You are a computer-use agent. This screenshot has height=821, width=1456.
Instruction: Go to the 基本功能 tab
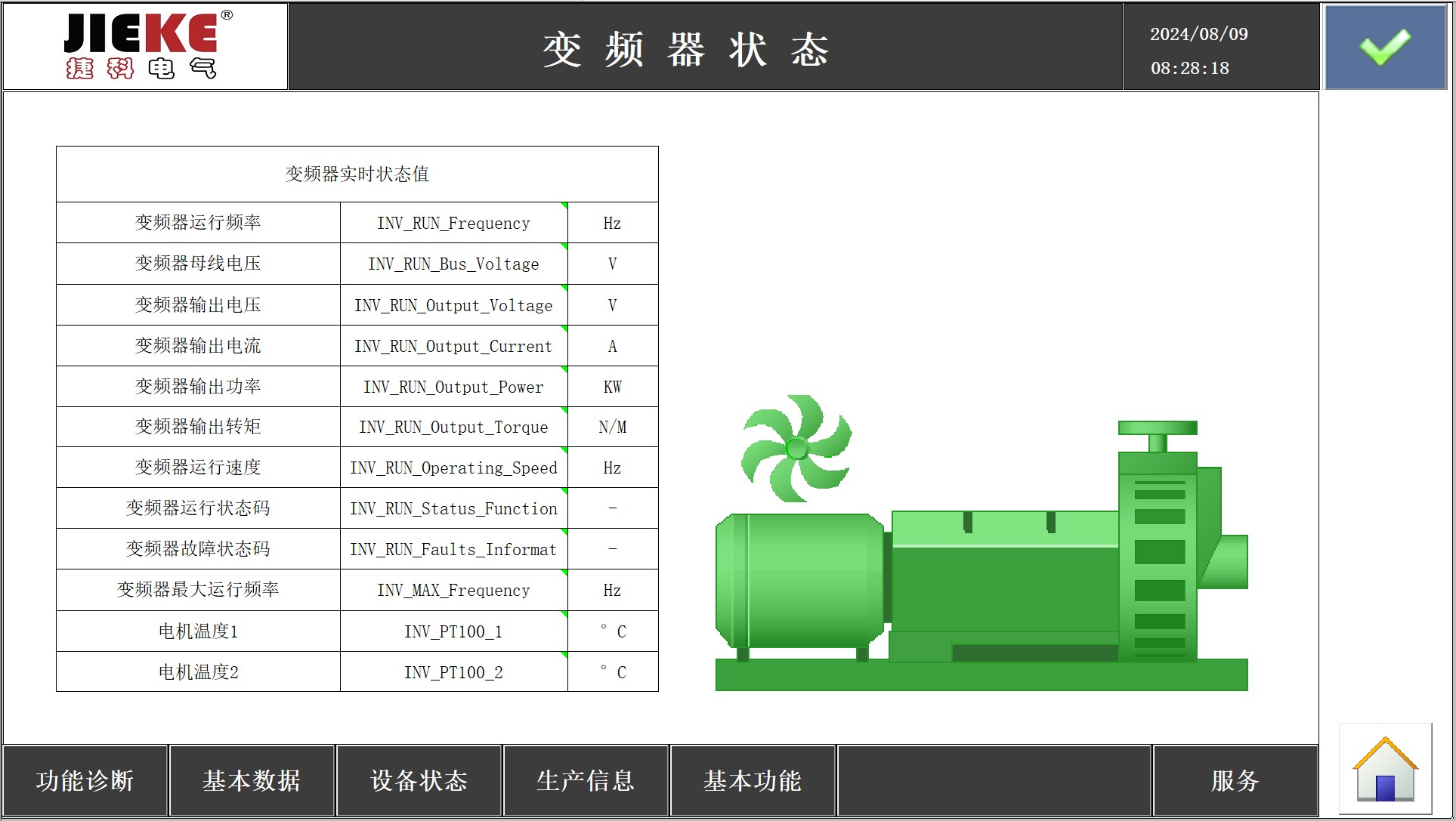[x=753, y=781]
